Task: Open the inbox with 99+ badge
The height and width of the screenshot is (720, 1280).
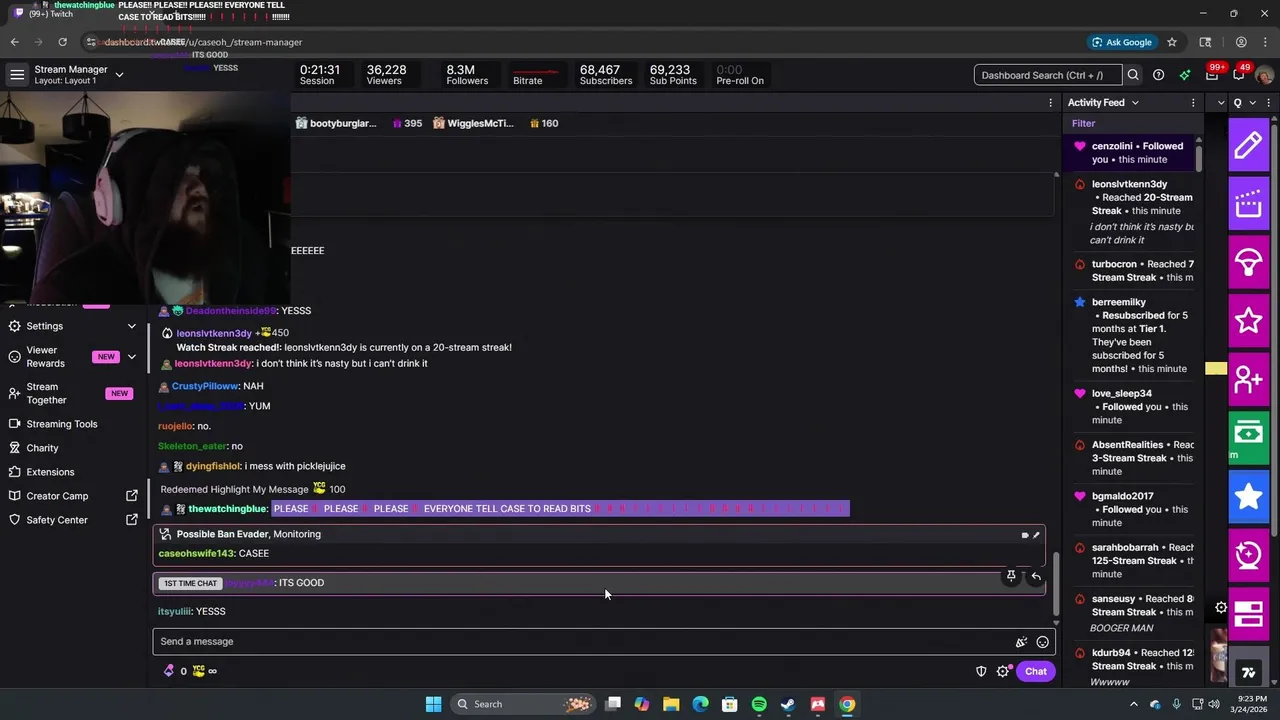Action: click(1212, 75)
